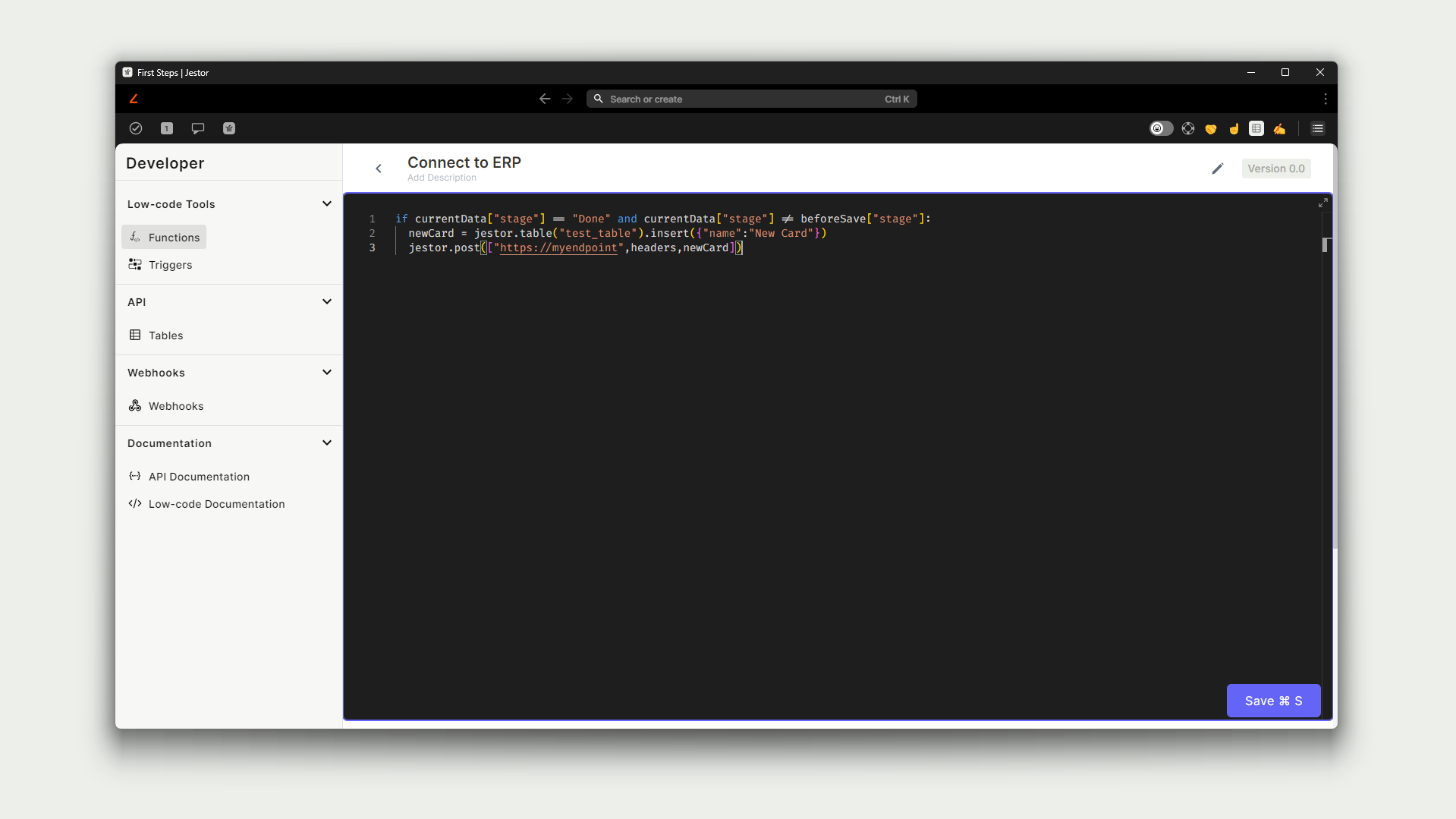Click the writing hand emoji icon
The height and width of the screenshot is (819, 1456).
coord(1279,128)
